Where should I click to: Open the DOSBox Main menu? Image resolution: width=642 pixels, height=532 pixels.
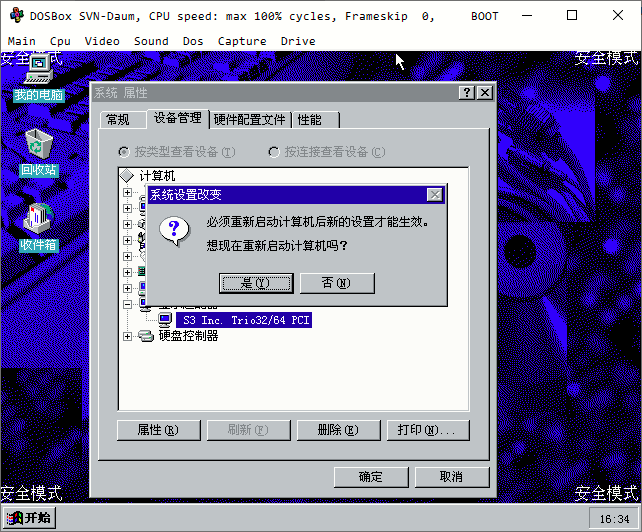[x=22, y=41]
